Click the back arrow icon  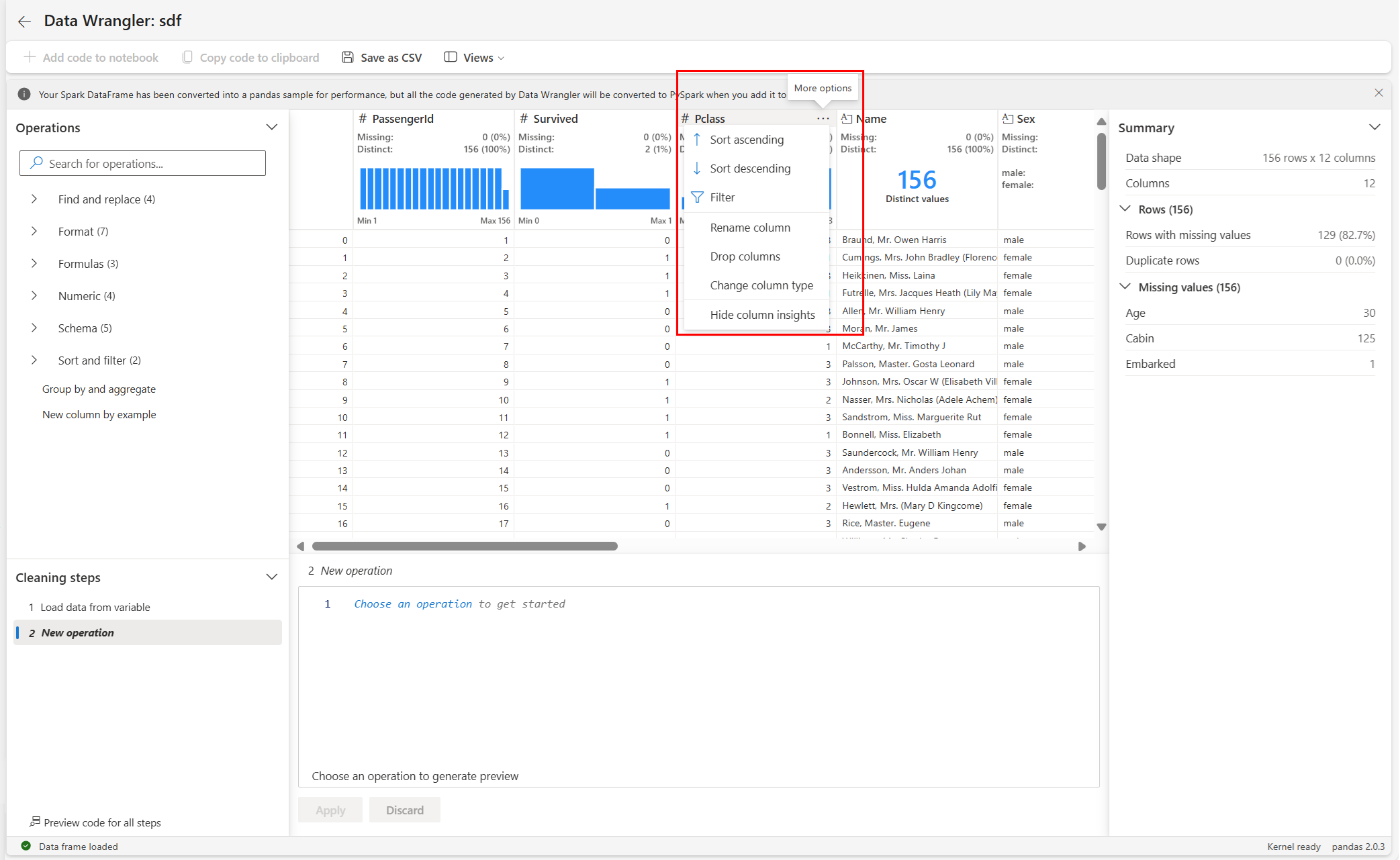25,21
